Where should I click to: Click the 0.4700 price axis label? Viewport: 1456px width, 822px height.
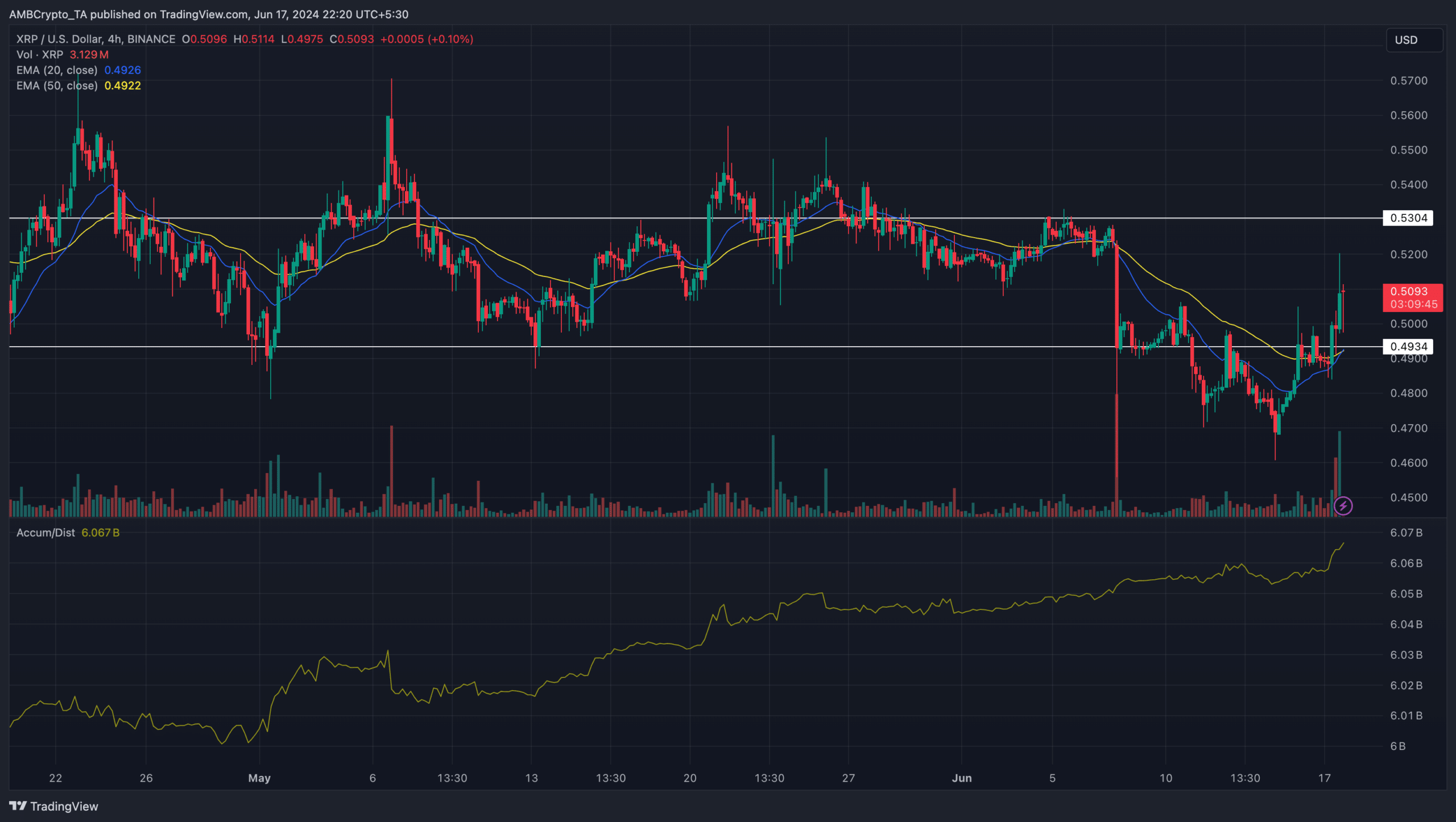point(1409,428)
